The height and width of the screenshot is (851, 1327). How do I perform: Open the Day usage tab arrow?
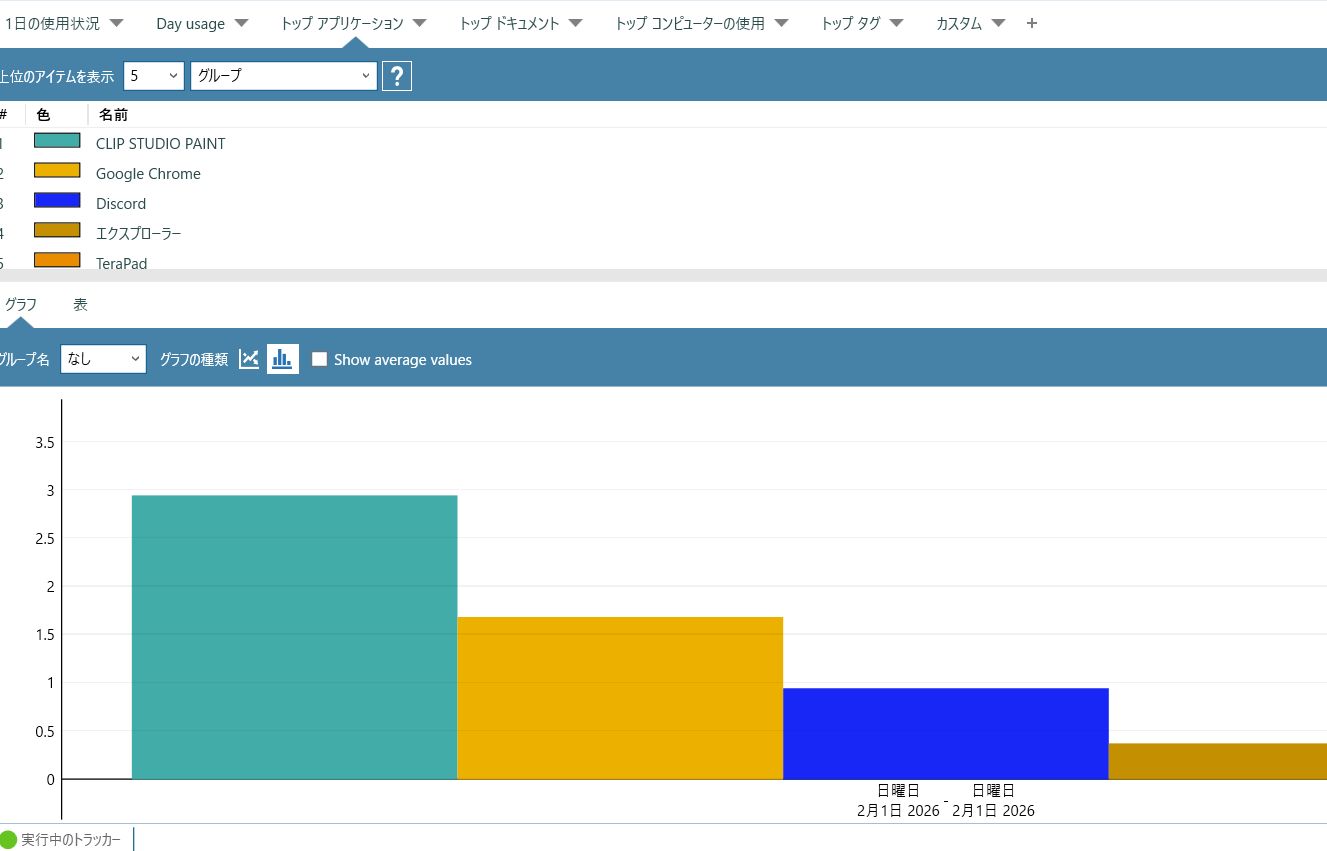(x=242, y=23)
